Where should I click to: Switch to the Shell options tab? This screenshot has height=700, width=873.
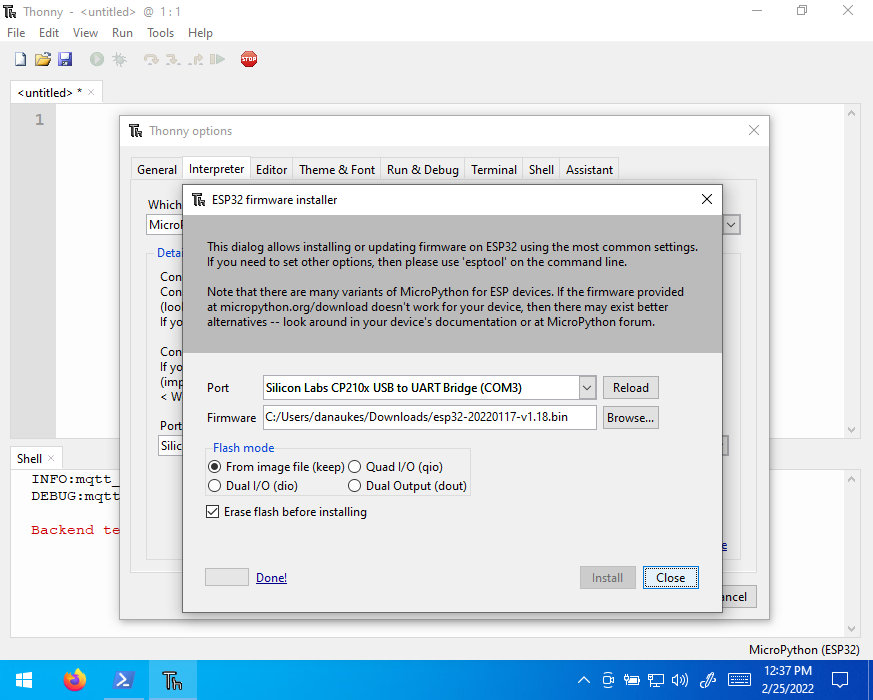[541, 169]
